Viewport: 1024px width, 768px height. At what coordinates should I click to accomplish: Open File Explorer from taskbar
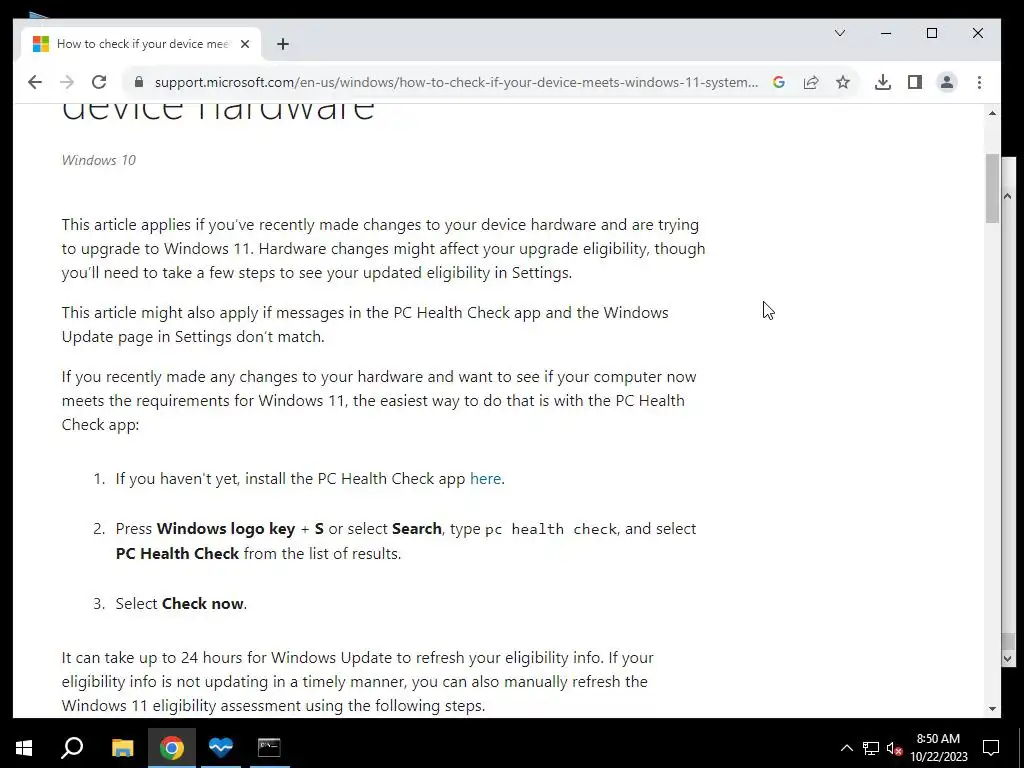pyautogui.click(x=122, y=748)
